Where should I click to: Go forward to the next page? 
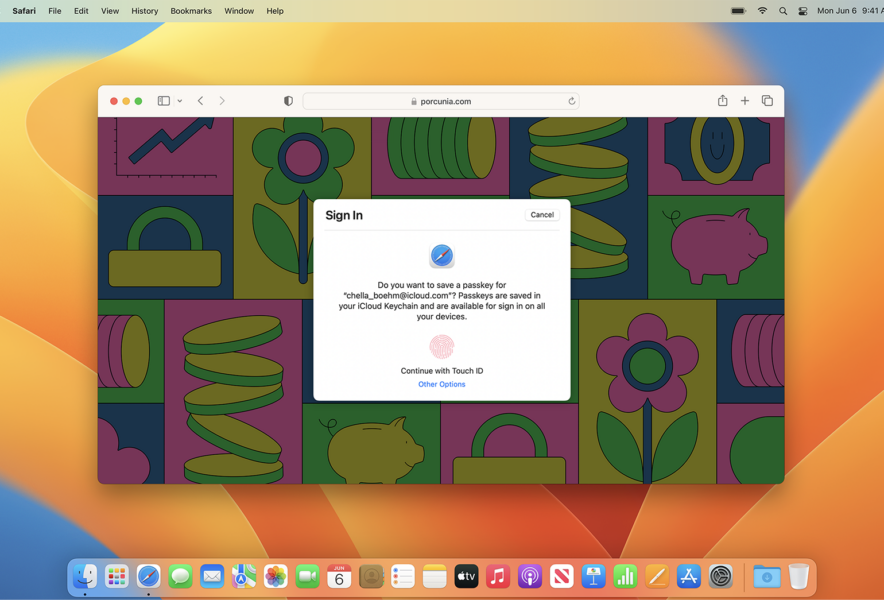(x=222, y=101)
